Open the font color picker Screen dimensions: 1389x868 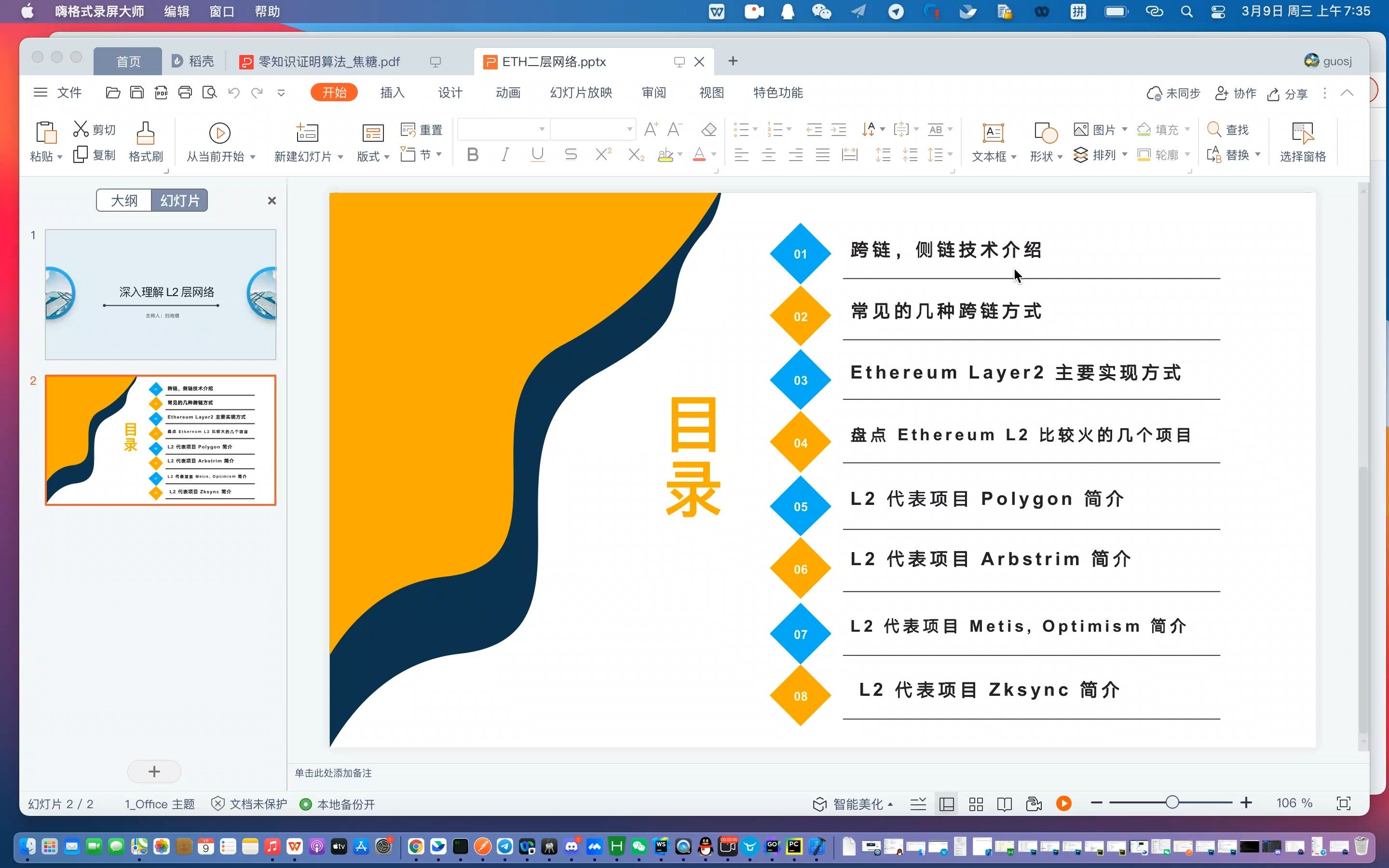[713, 154]
